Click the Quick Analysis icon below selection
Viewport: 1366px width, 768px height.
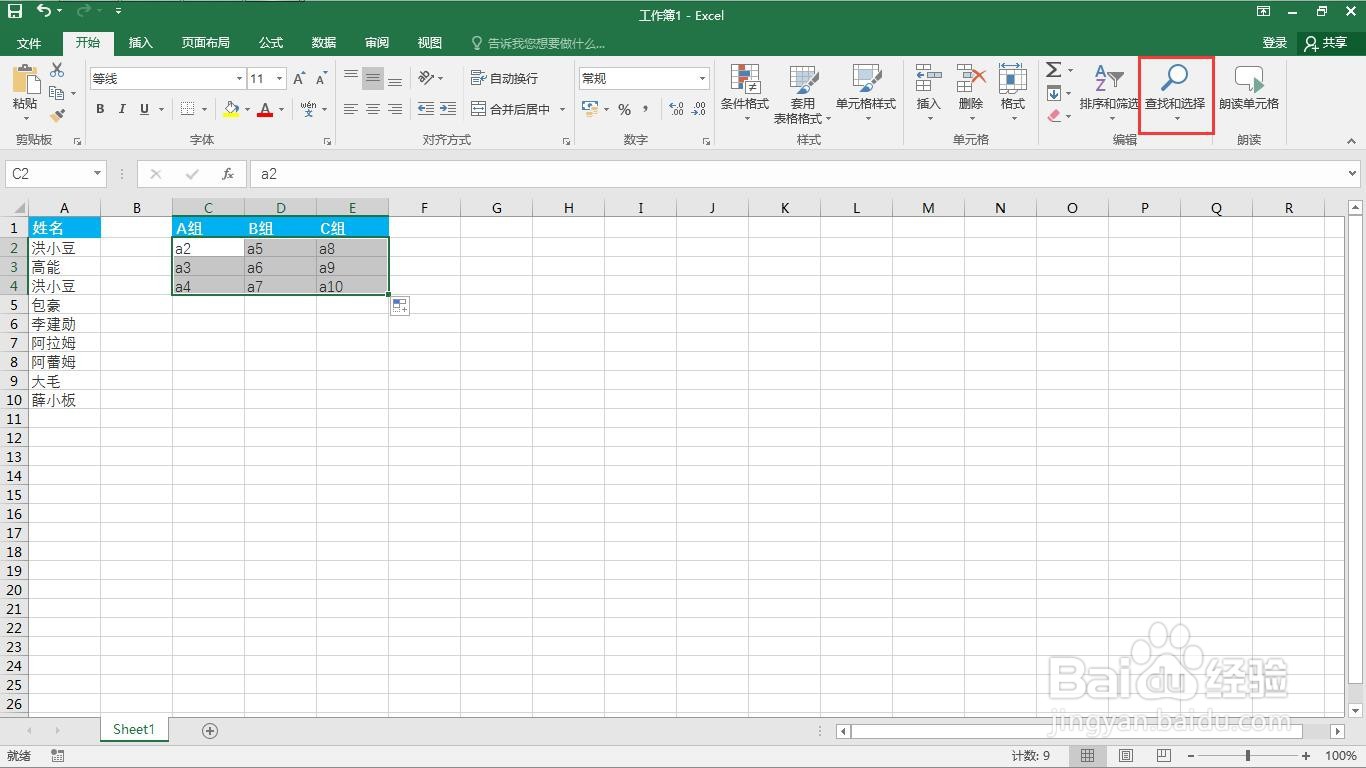coord(400,306)
